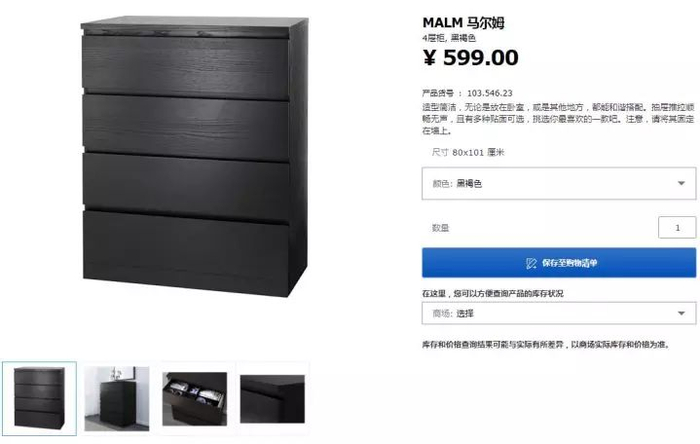The image size is (700, 444).
Task: Click the product number 103.546.23
Action: pyautogui.click(x=490, y=93)
